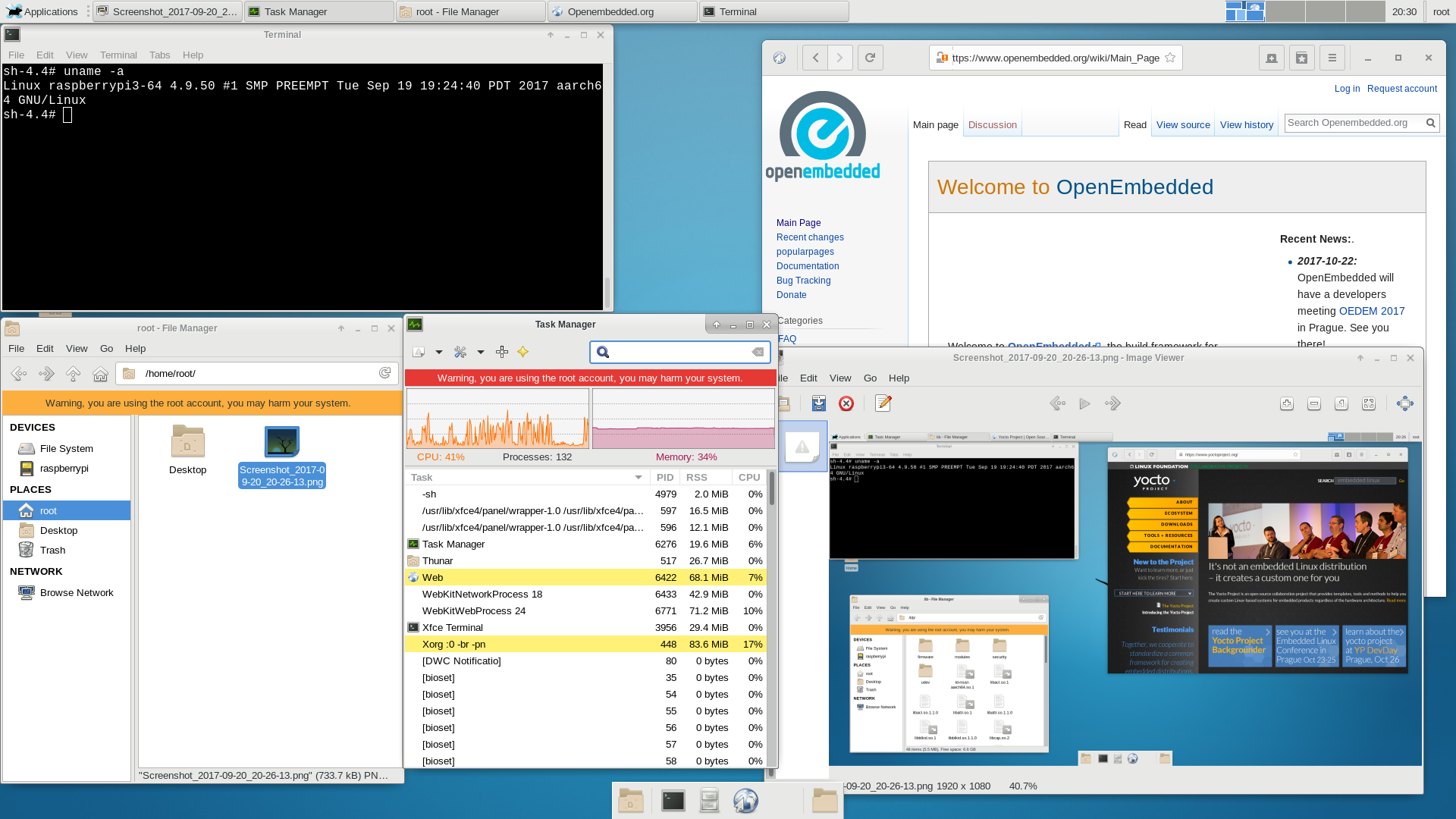Open a new tab in the browser

1272,58
